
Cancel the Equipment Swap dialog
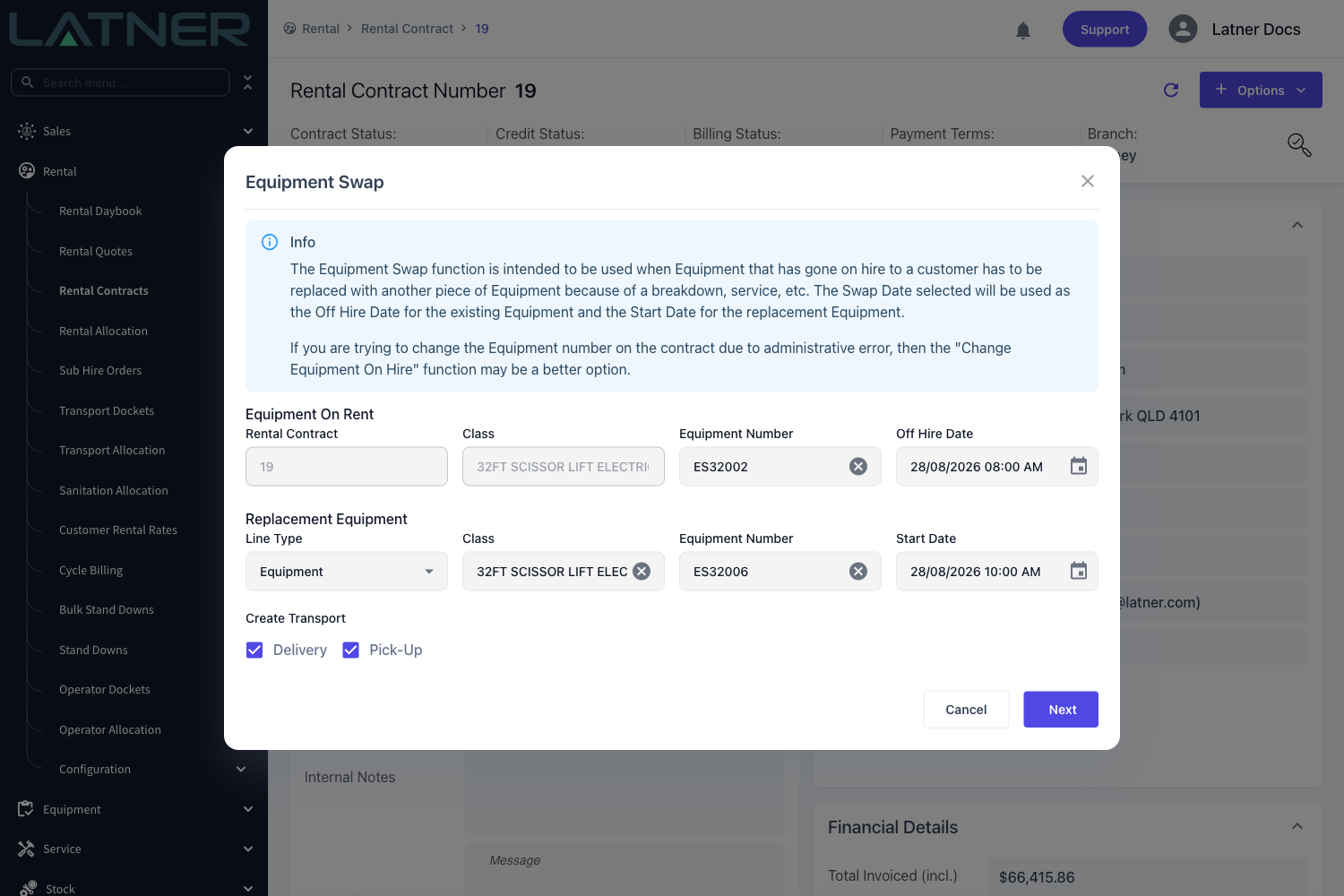click(x=966, y=710)
